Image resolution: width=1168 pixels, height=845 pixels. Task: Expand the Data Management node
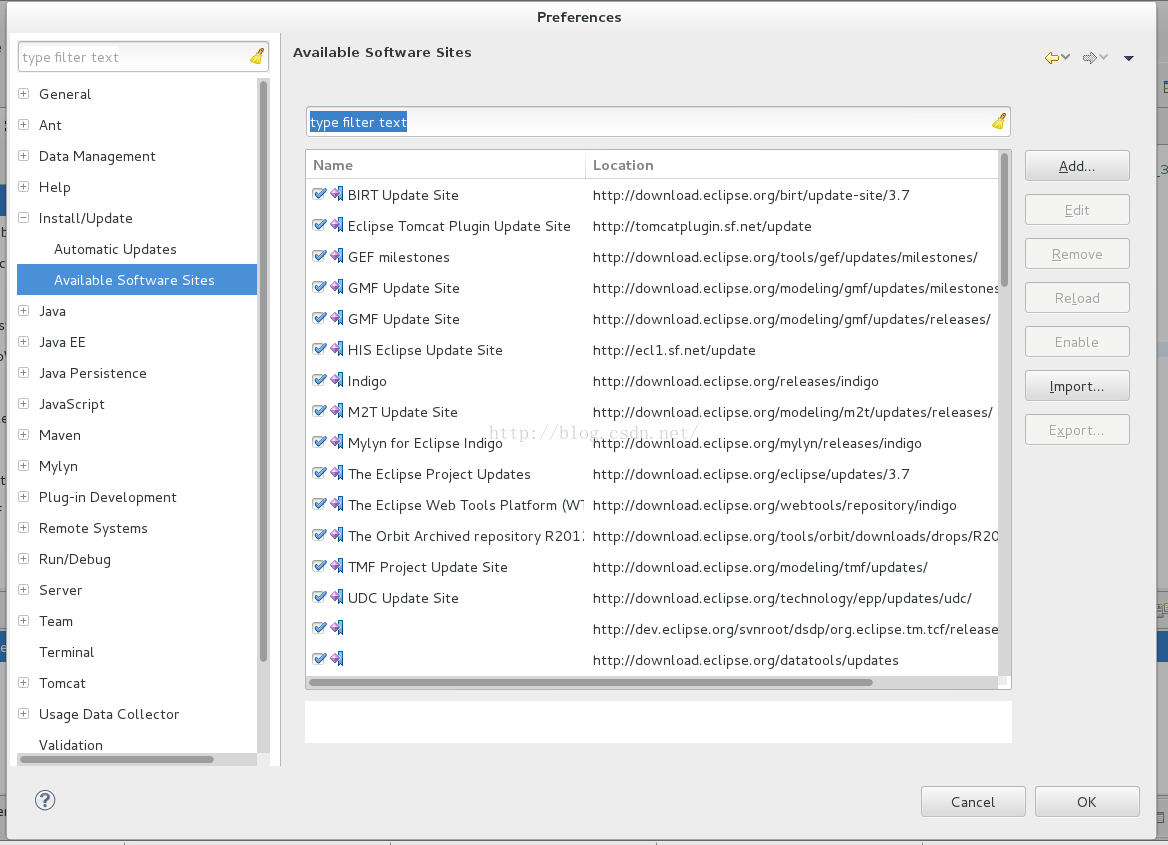tap(24, 156)
